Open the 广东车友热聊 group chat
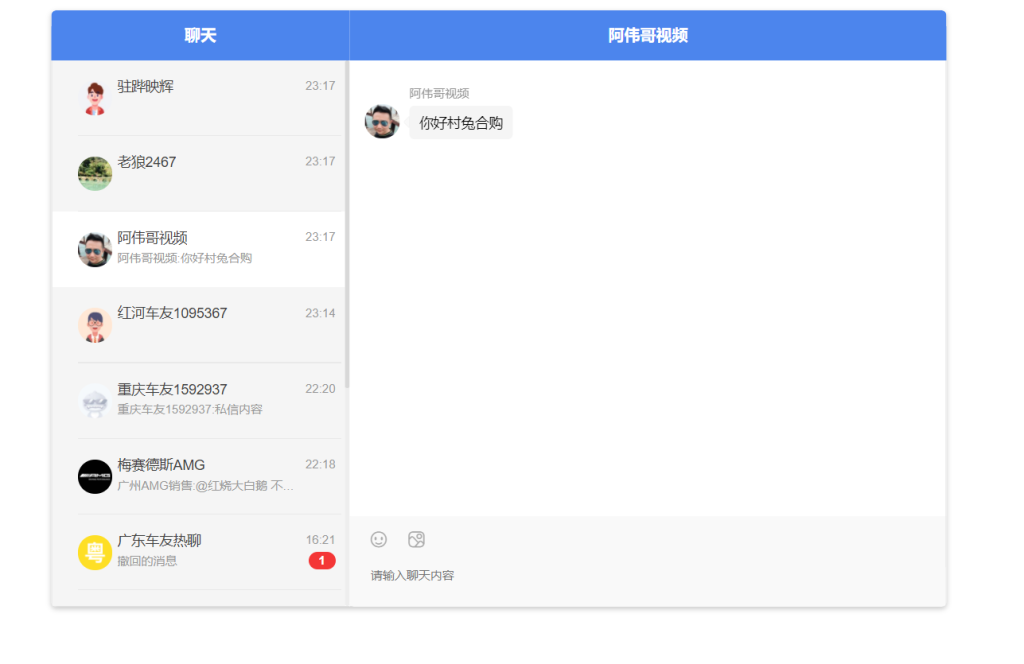The height and width of the screenshot is (664, 1024). (x=200, y=551)
